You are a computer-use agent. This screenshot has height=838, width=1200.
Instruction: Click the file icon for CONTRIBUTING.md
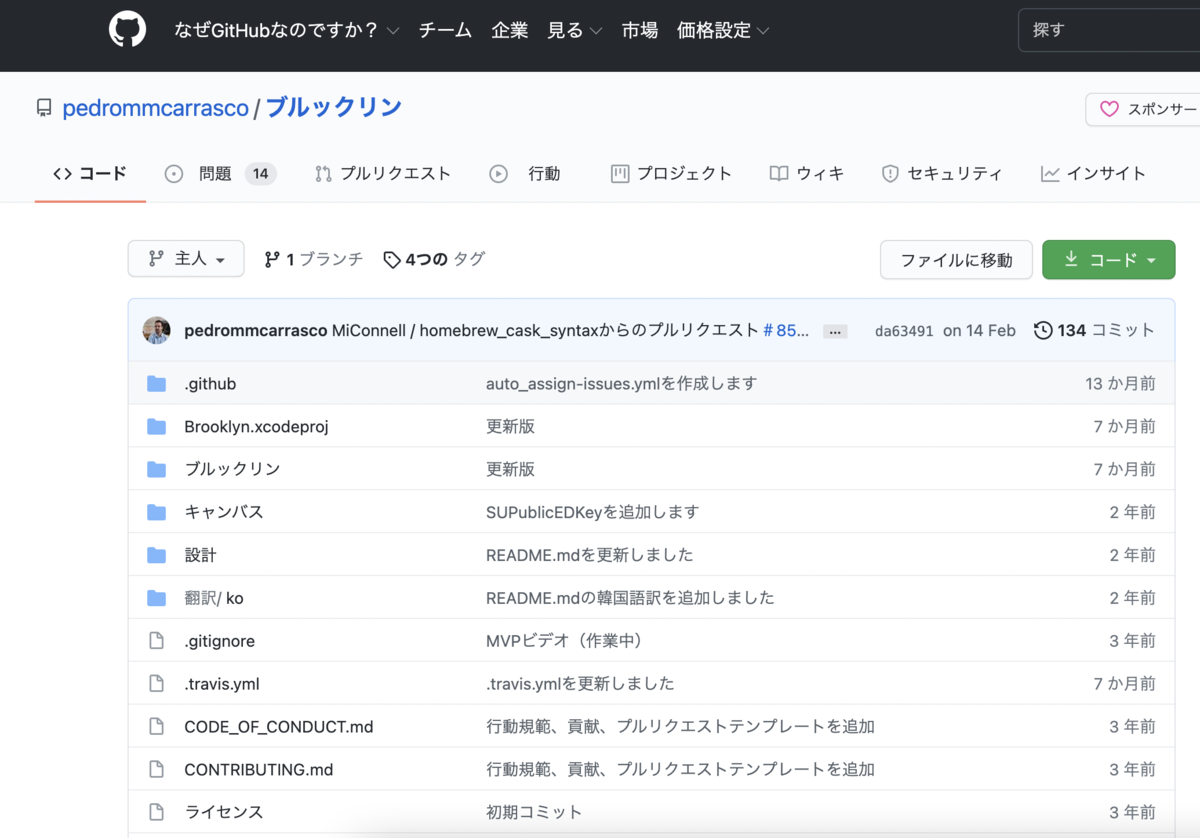(x=156, y=770)
